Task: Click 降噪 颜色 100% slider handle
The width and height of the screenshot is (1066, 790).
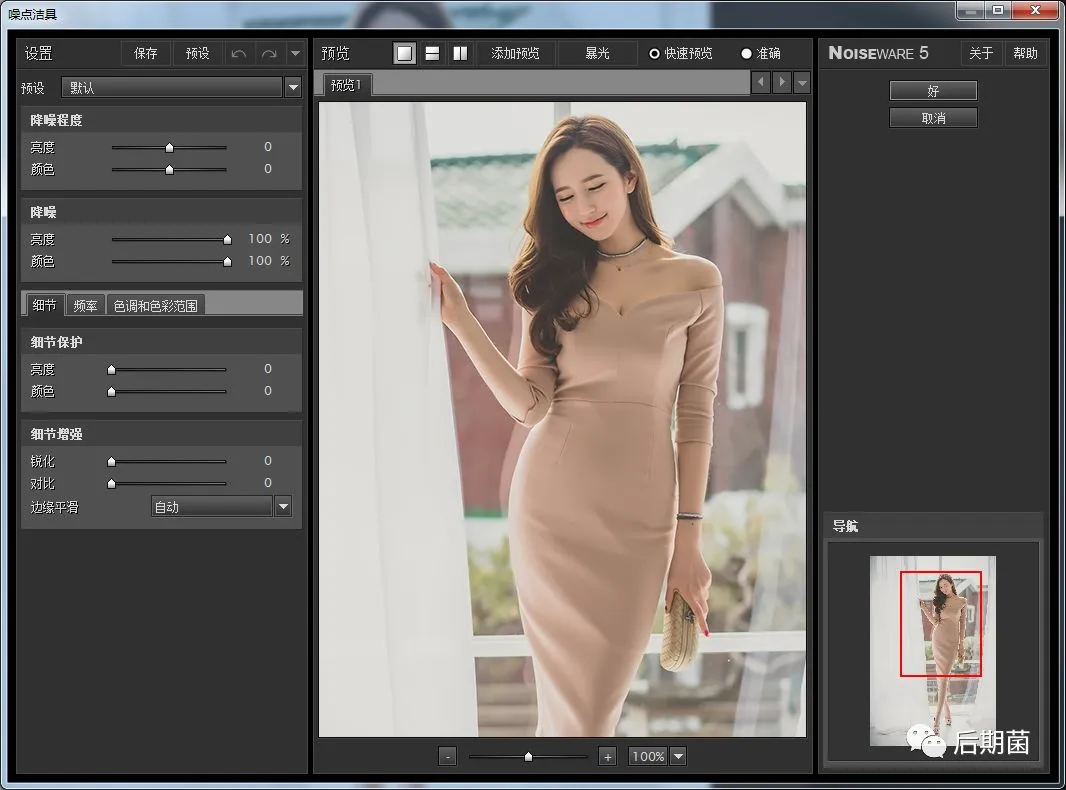Action: 227,261
